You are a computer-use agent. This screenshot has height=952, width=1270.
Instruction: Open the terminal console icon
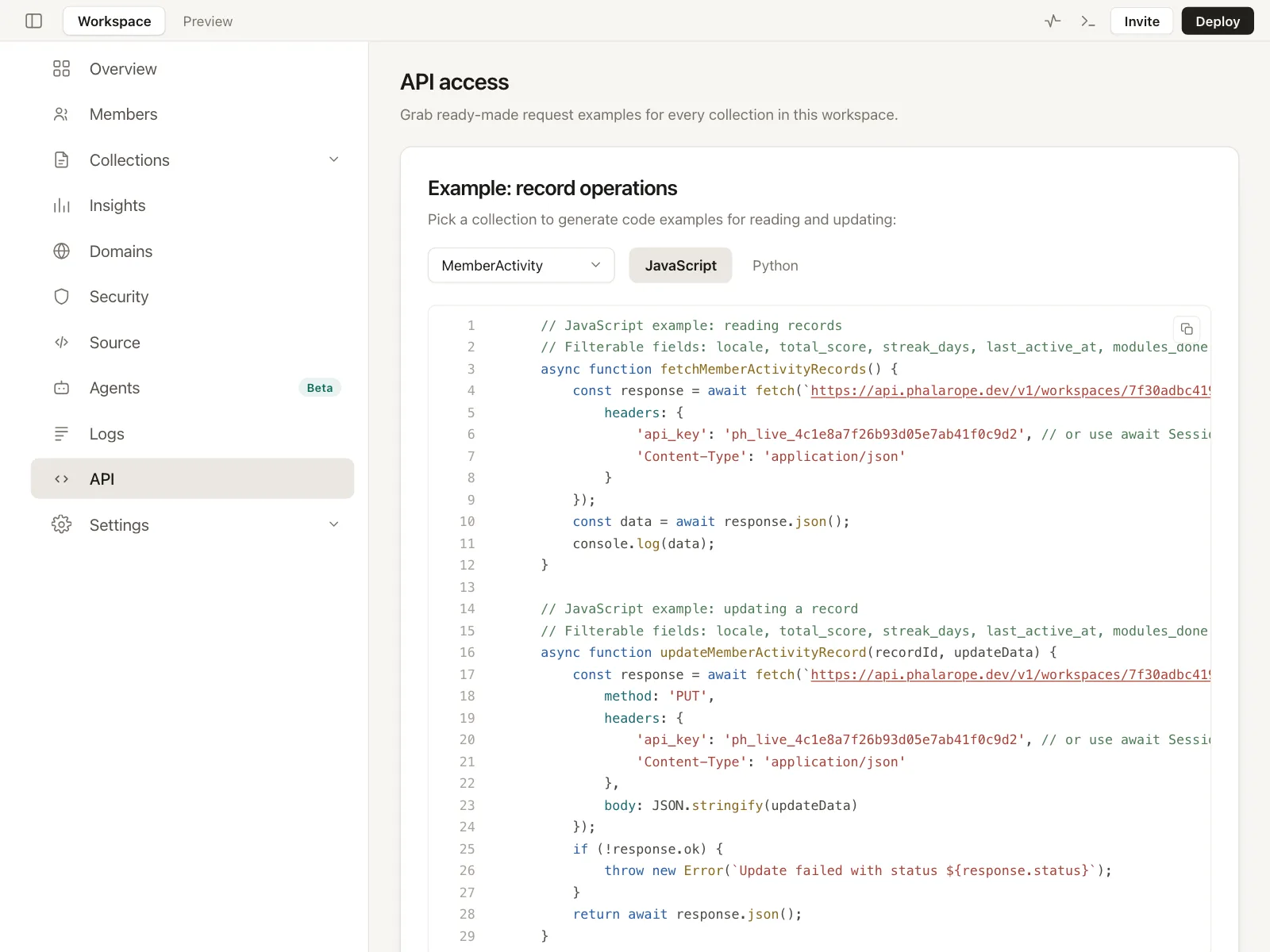pos(1087,21)
